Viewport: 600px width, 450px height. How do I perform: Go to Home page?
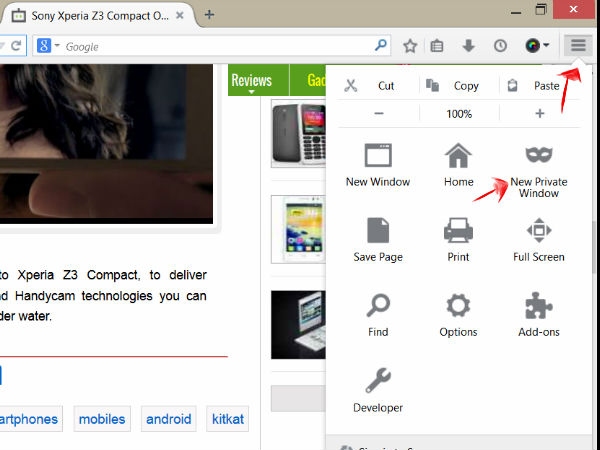click(x=458, y=165)
